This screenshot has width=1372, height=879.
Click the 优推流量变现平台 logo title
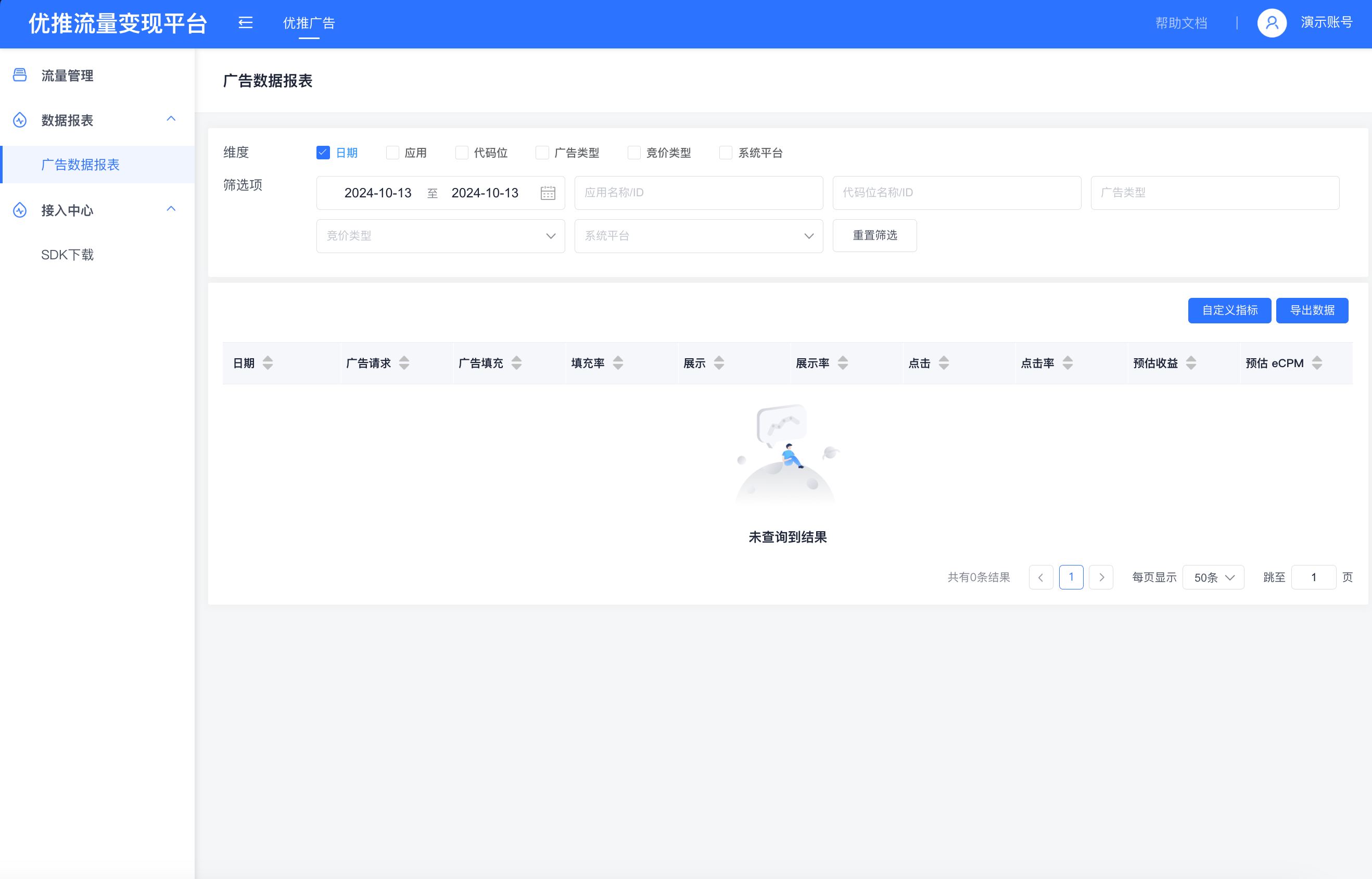118,23
